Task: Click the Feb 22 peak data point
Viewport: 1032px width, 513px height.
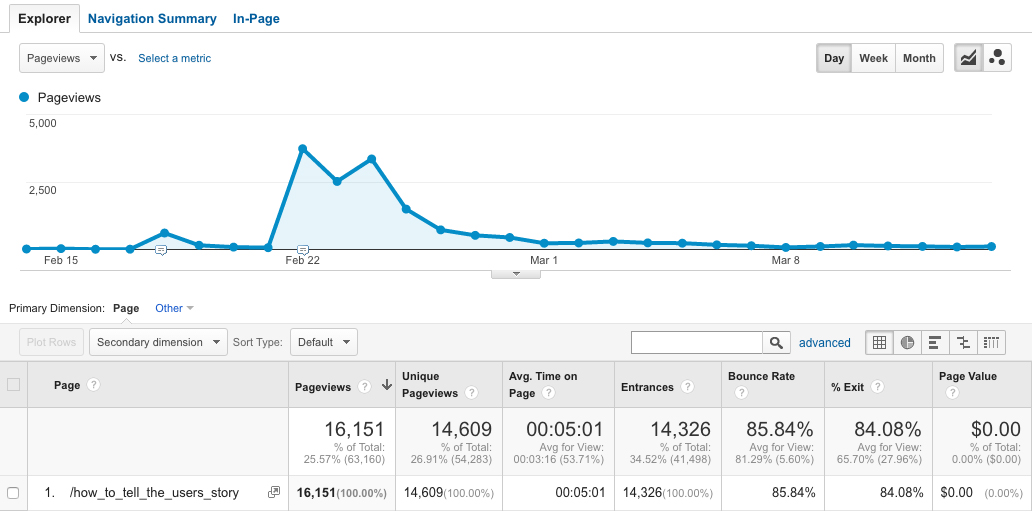Action: 303,149
